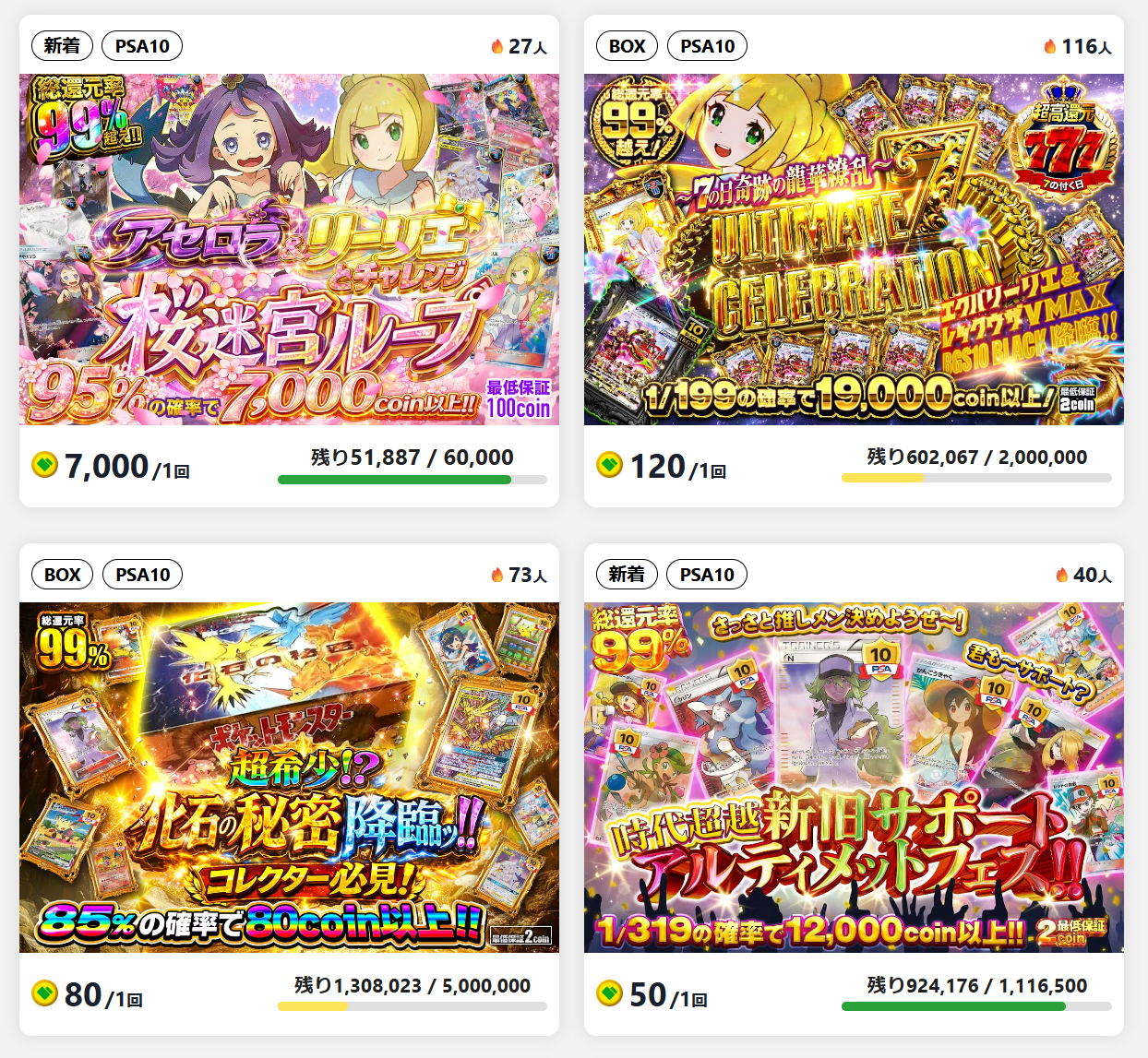The height and width of the screenshot is (1058, 1148).
Task: Click the PSA10 tag on the 116人 card
Action: click(x=707, y=46)
